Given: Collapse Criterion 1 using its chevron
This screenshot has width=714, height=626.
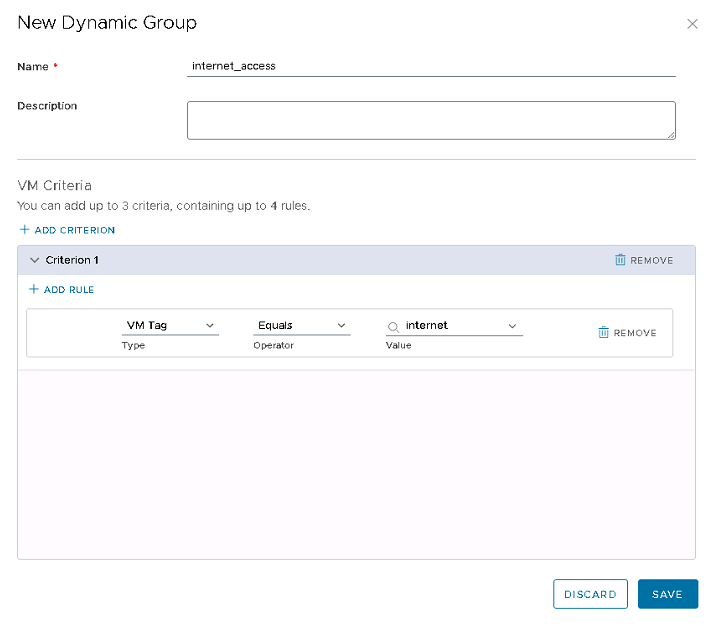Looking at the screenshot, I should (x=34, y=260).
